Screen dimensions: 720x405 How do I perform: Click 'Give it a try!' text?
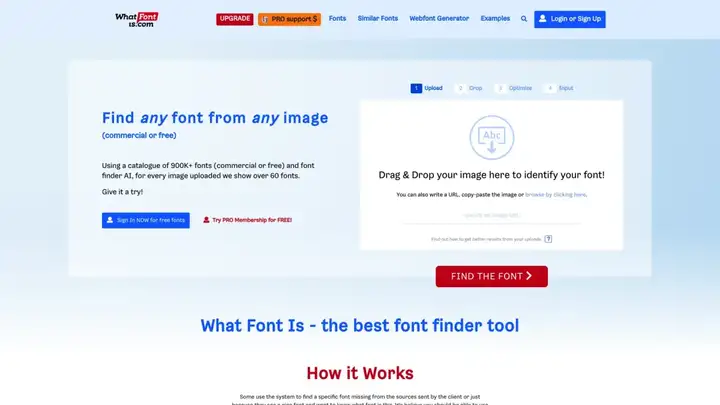coord(122,192)
